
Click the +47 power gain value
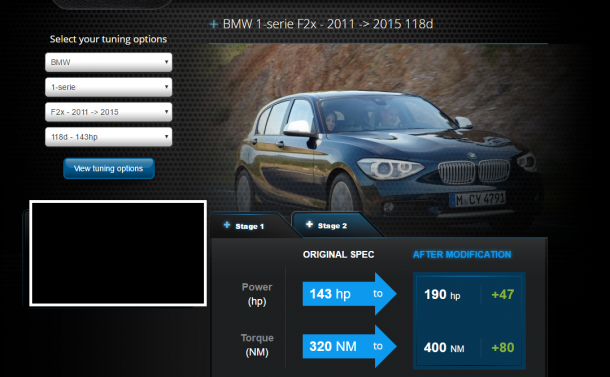click(x=503, y=295)
